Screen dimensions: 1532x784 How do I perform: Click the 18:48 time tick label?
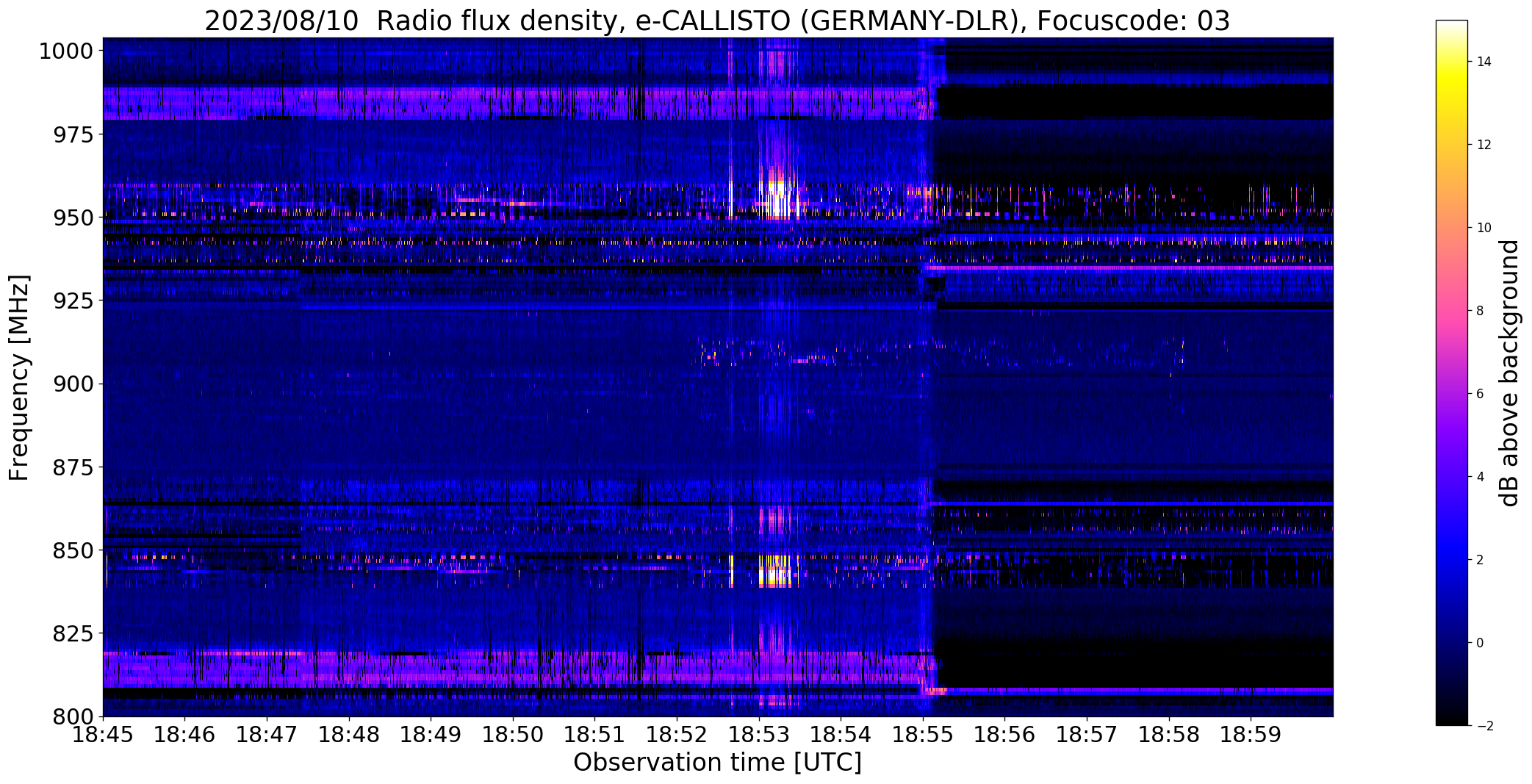click(349, 735)
